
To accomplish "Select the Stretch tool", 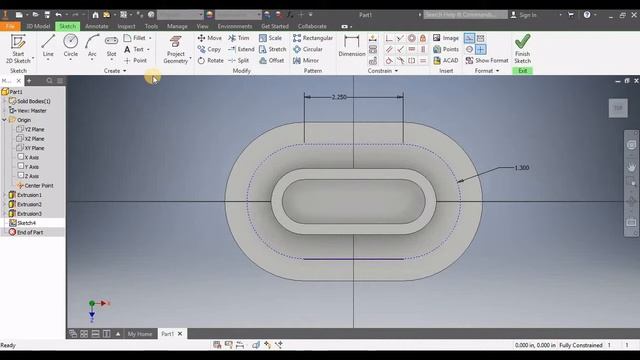I will 273,49.
